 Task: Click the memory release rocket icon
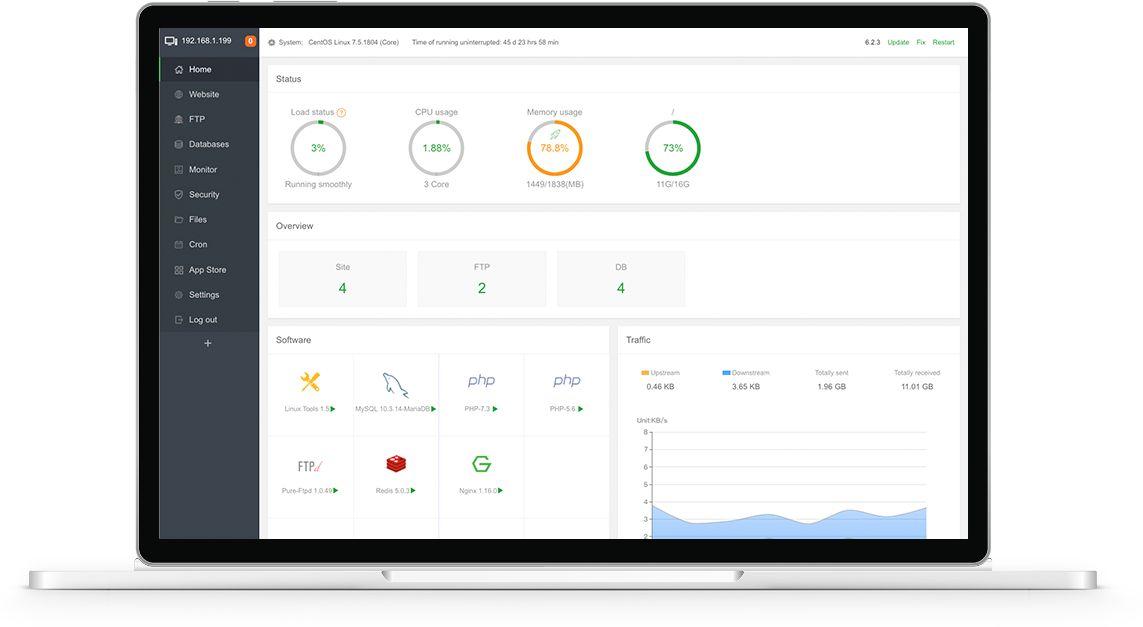click(x=555, y=134)
